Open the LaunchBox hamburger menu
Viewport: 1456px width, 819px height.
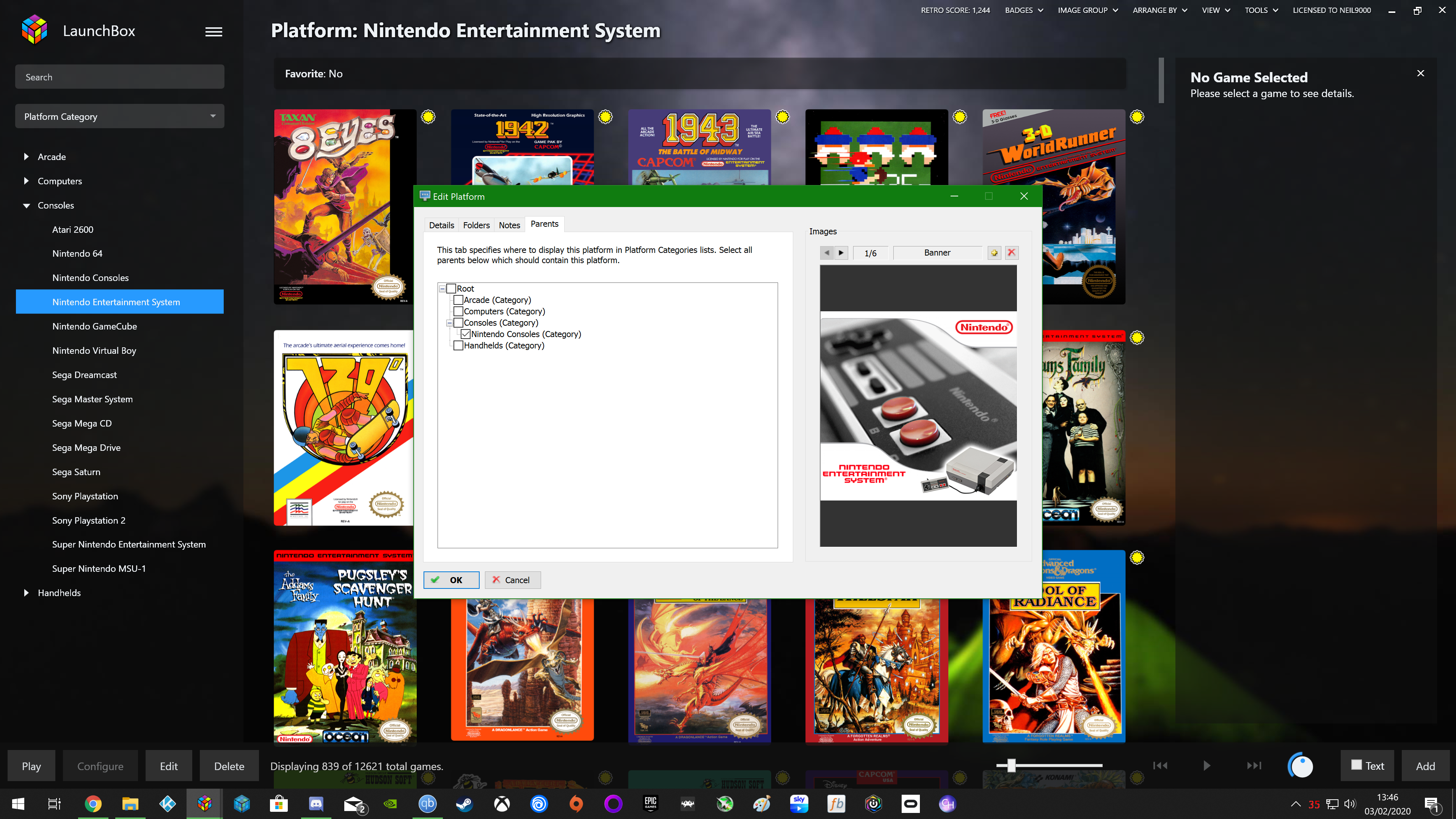[x=213, y=31]
